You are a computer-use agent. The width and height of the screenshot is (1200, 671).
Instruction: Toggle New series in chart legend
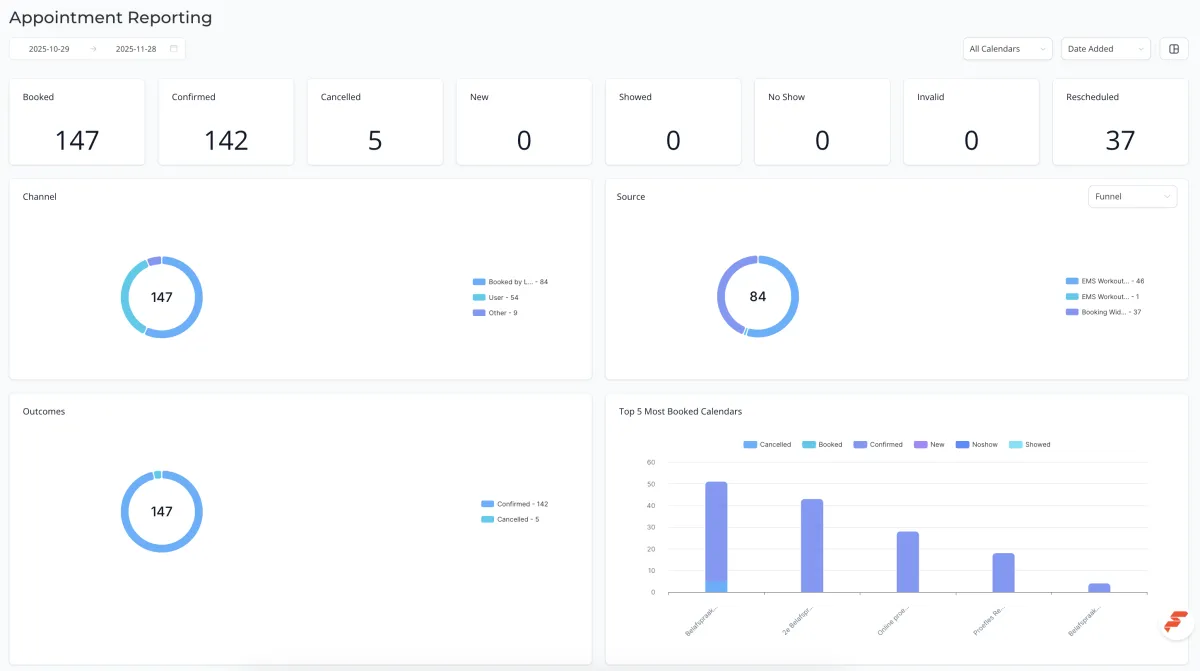[929, 444]
